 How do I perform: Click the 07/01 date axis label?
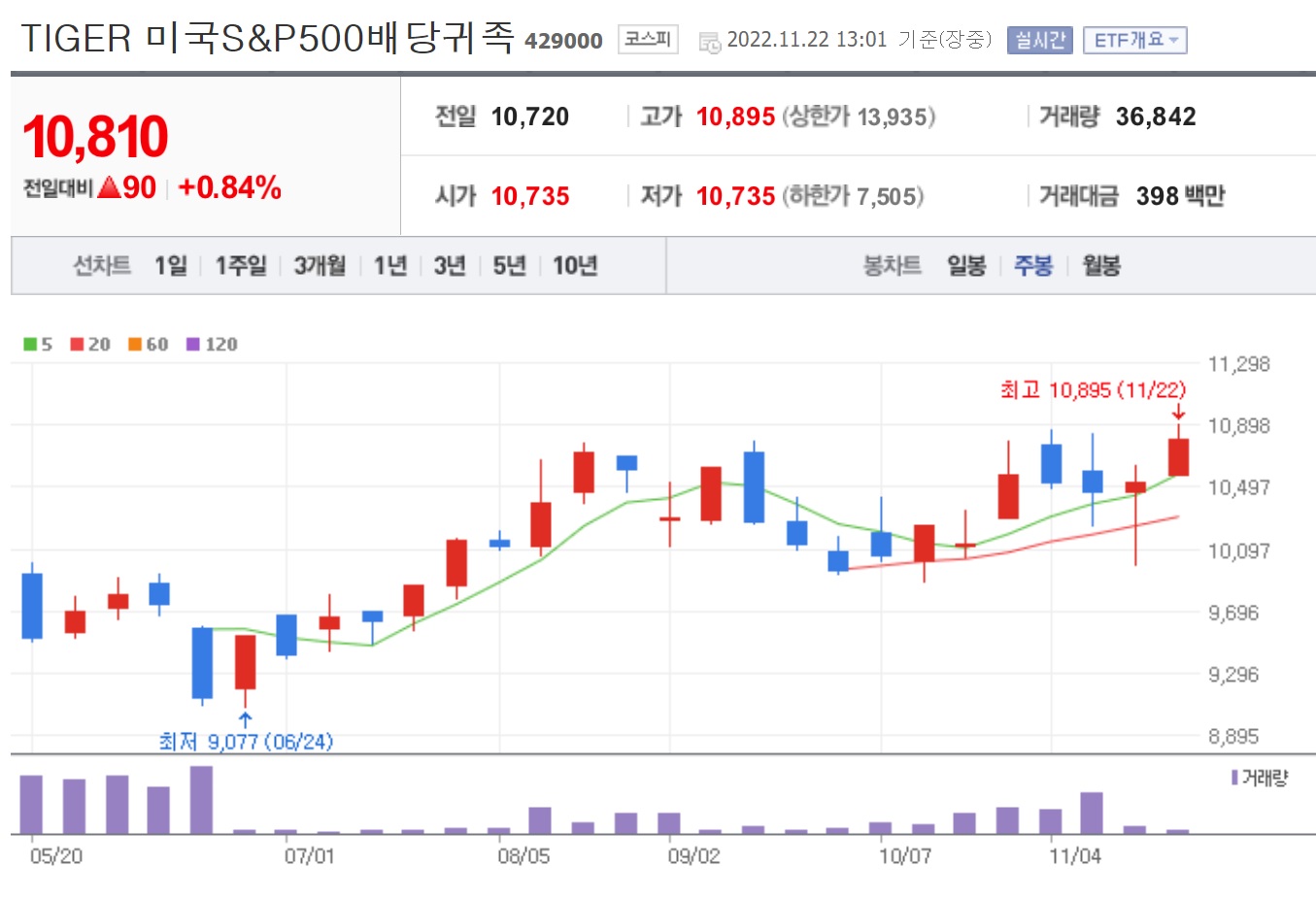pyautogui.click(x=309, y=856)
